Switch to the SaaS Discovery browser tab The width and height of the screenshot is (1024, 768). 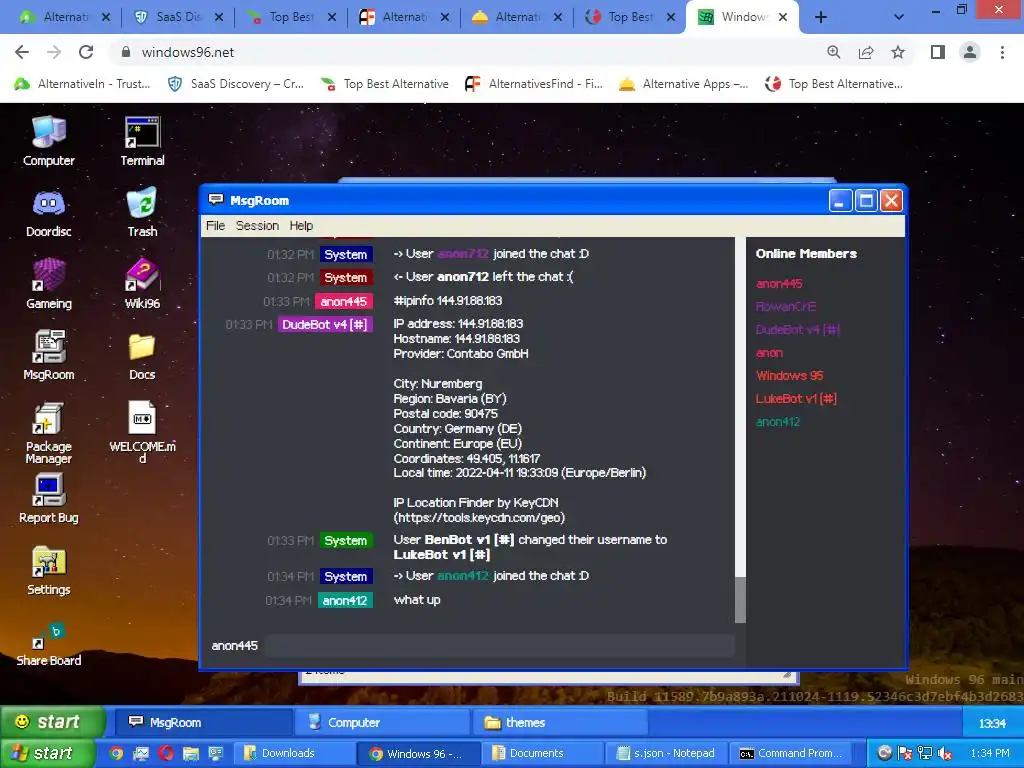coord(176,17)
